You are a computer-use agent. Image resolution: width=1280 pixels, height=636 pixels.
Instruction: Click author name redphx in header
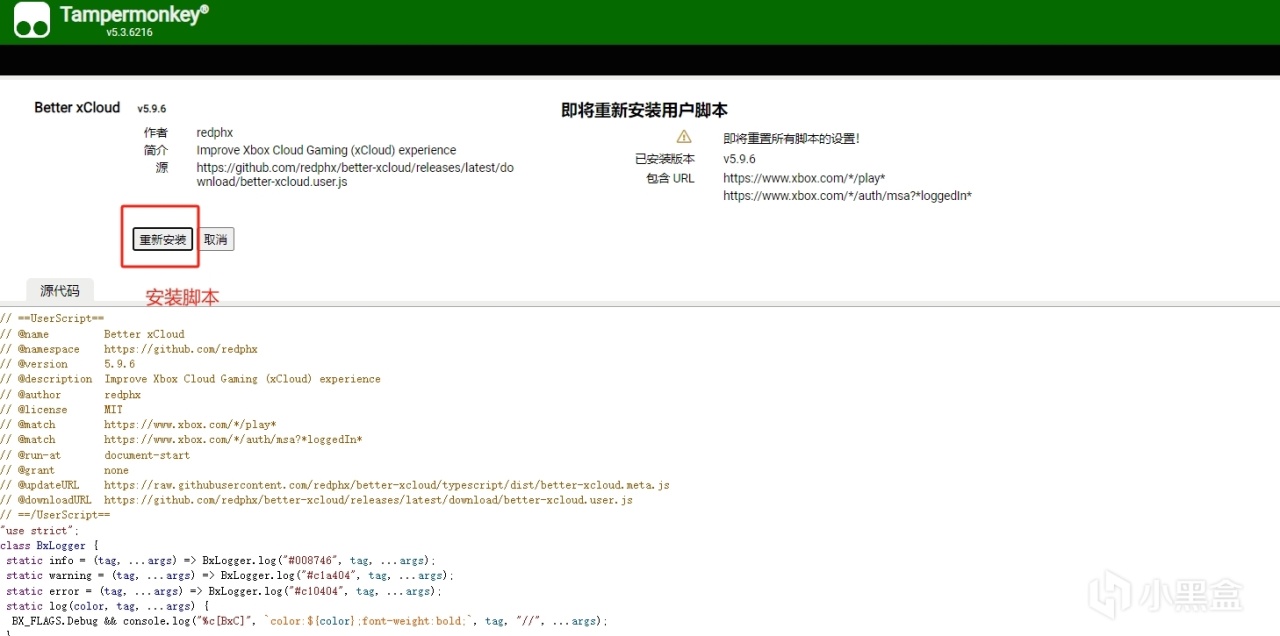pos(215,133)
